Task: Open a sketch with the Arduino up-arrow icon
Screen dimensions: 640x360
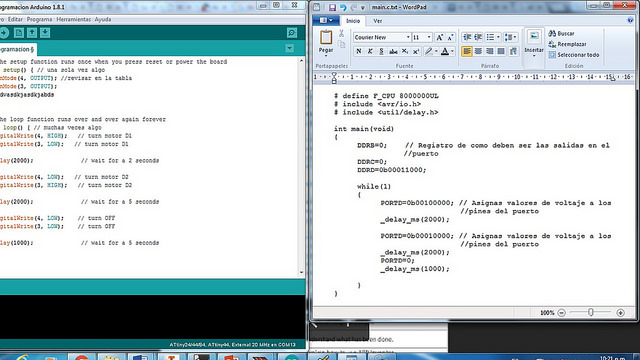Action: click(32, 33)
